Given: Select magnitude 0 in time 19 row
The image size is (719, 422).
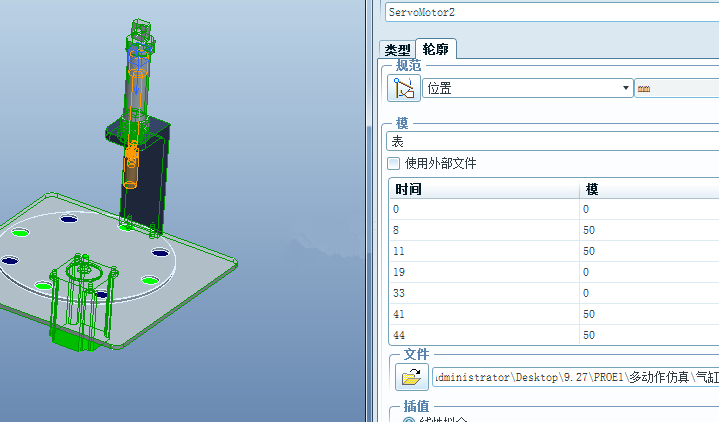Looking at the screenshot, I should (649, 272).
